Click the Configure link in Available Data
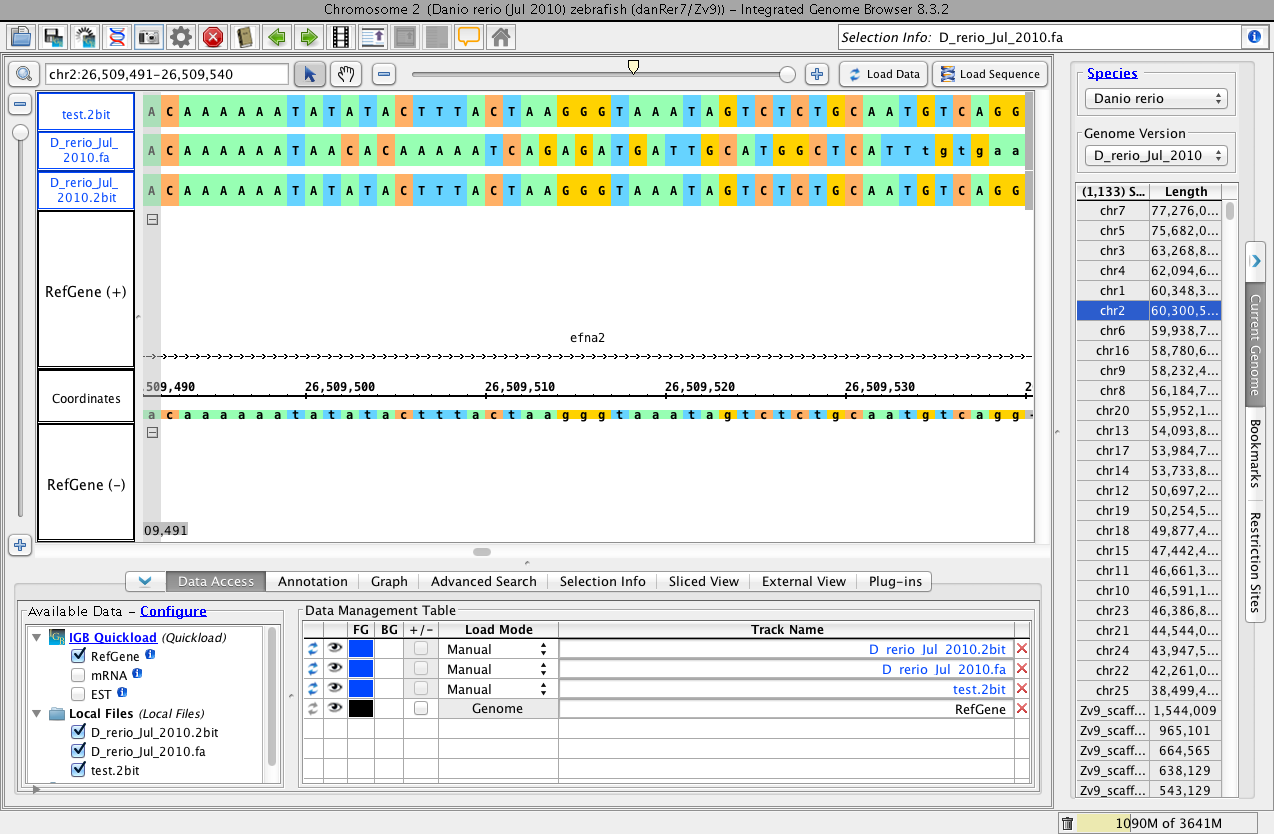The height and width of the screenshot is (834, 1274). [173, 611]
